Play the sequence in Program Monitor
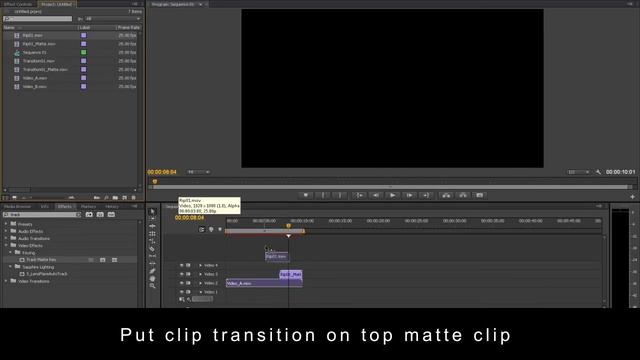 click(392, 196)
